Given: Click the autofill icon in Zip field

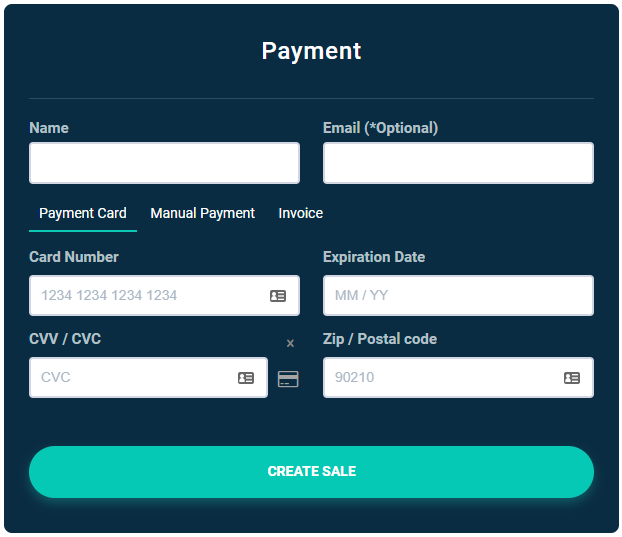Looking at the screenshot, I should point(572,378).
